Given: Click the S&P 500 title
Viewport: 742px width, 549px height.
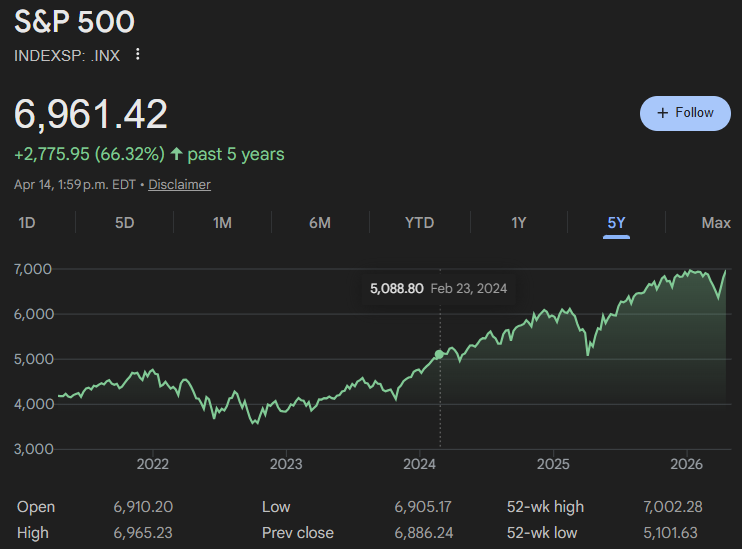Looking at the screenshot, I should (x=75, y=22).
